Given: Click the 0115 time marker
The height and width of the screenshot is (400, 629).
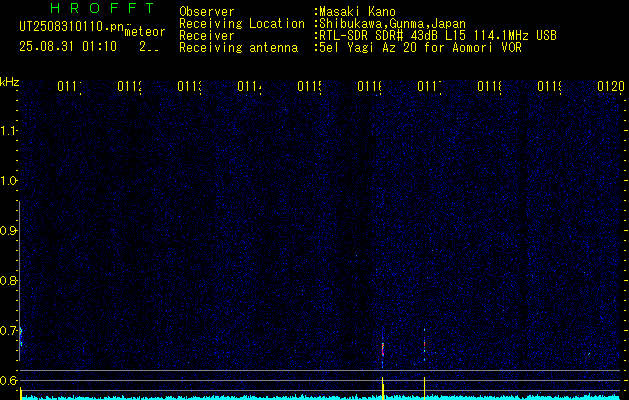Looking at the screenshot, I should (x=309, y=86).
